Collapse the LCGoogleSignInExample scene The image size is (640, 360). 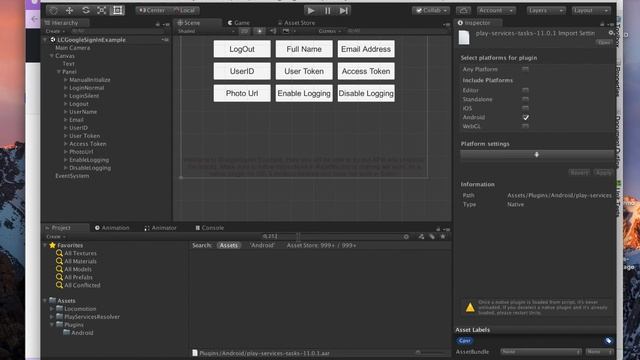tap(45, 40)
